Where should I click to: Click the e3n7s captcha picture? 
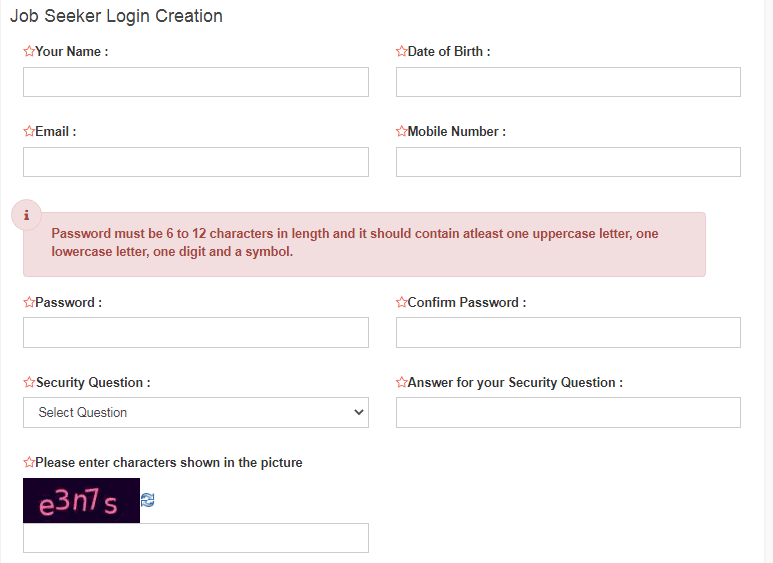[81, 501]
